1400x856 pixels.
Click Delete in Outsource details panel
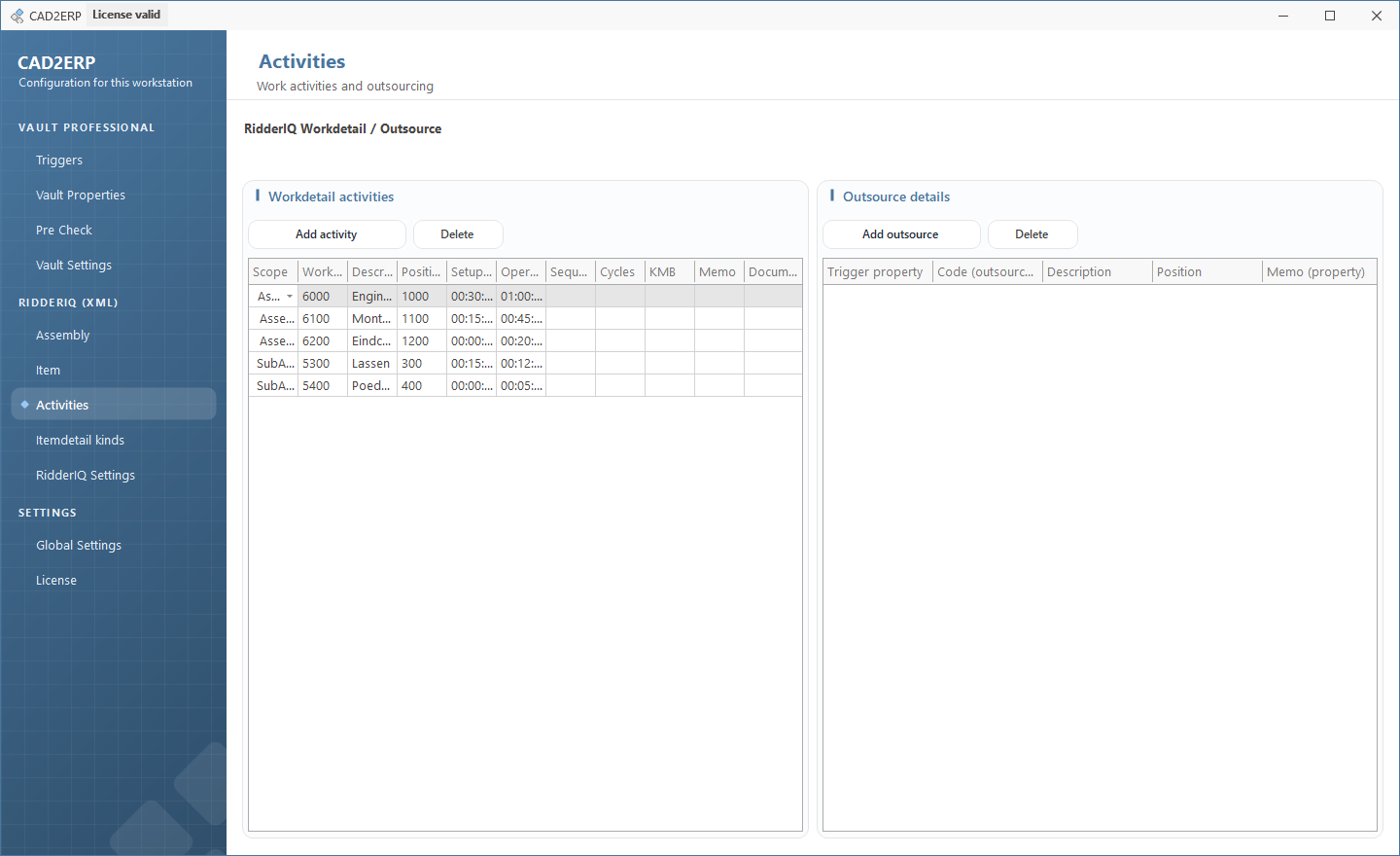tap(1032, 234)
